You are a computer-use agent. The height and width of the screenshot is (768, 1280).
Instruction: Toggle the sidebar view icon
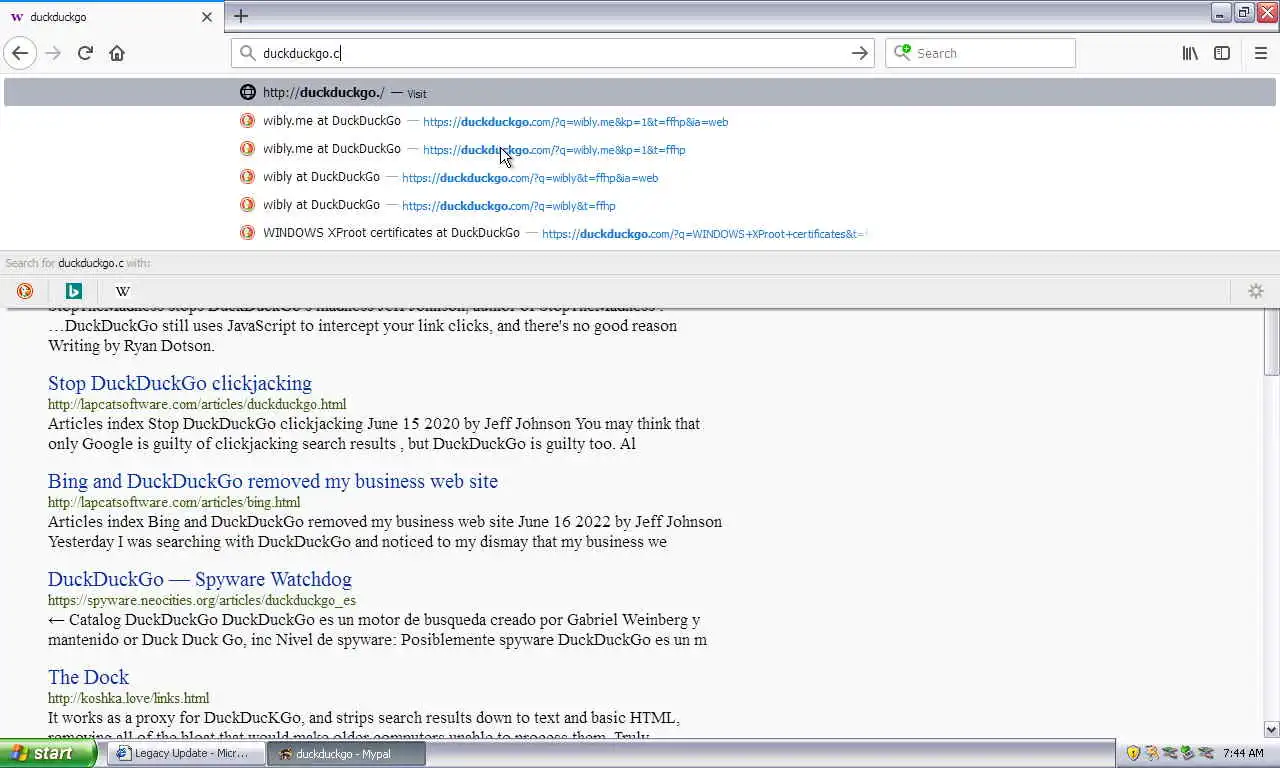pos(1222,53)
